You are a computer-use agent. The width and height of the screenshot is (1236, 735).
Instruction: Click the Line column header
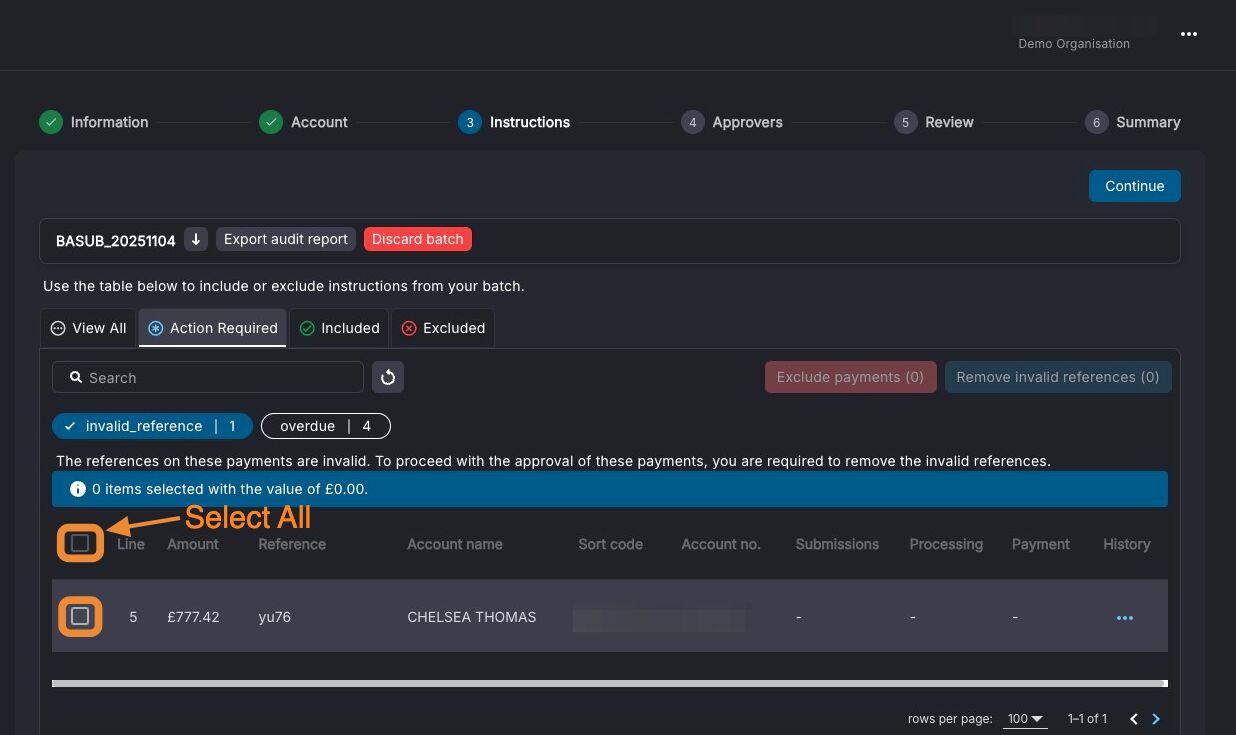pos(131,544)
